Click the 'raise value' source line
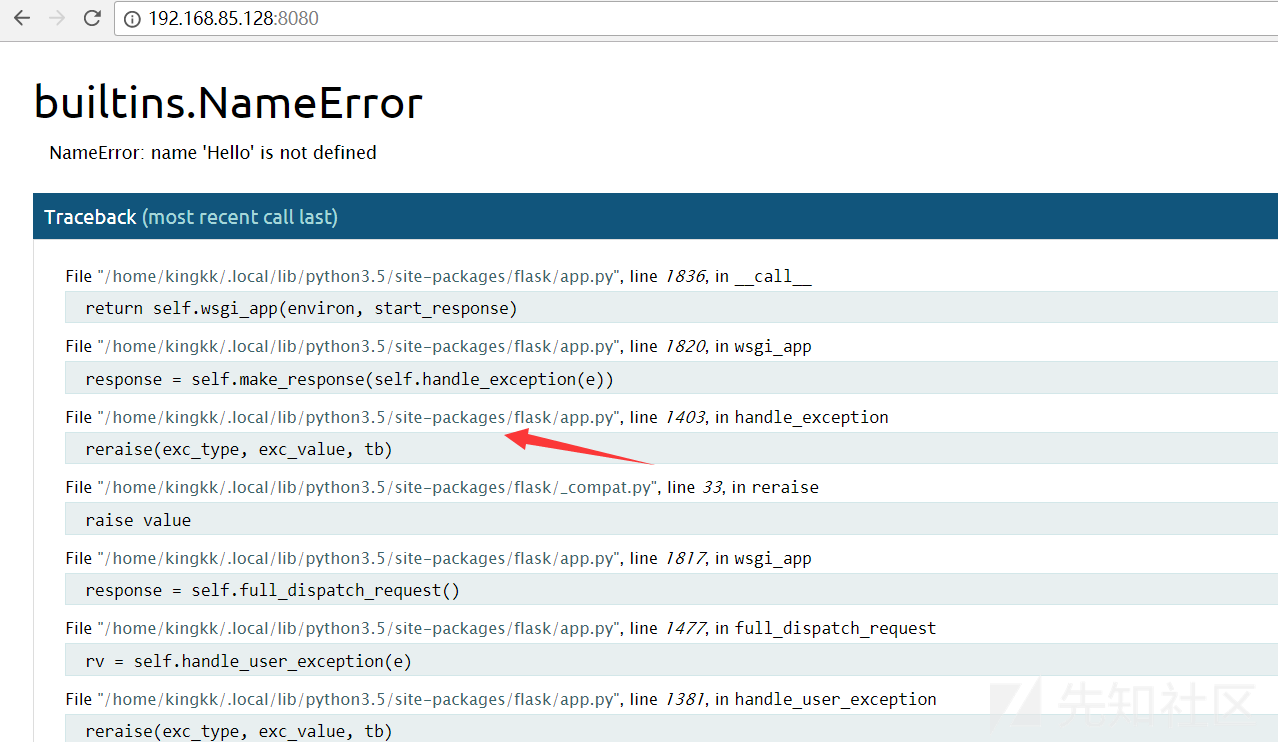 pos(138,520)
